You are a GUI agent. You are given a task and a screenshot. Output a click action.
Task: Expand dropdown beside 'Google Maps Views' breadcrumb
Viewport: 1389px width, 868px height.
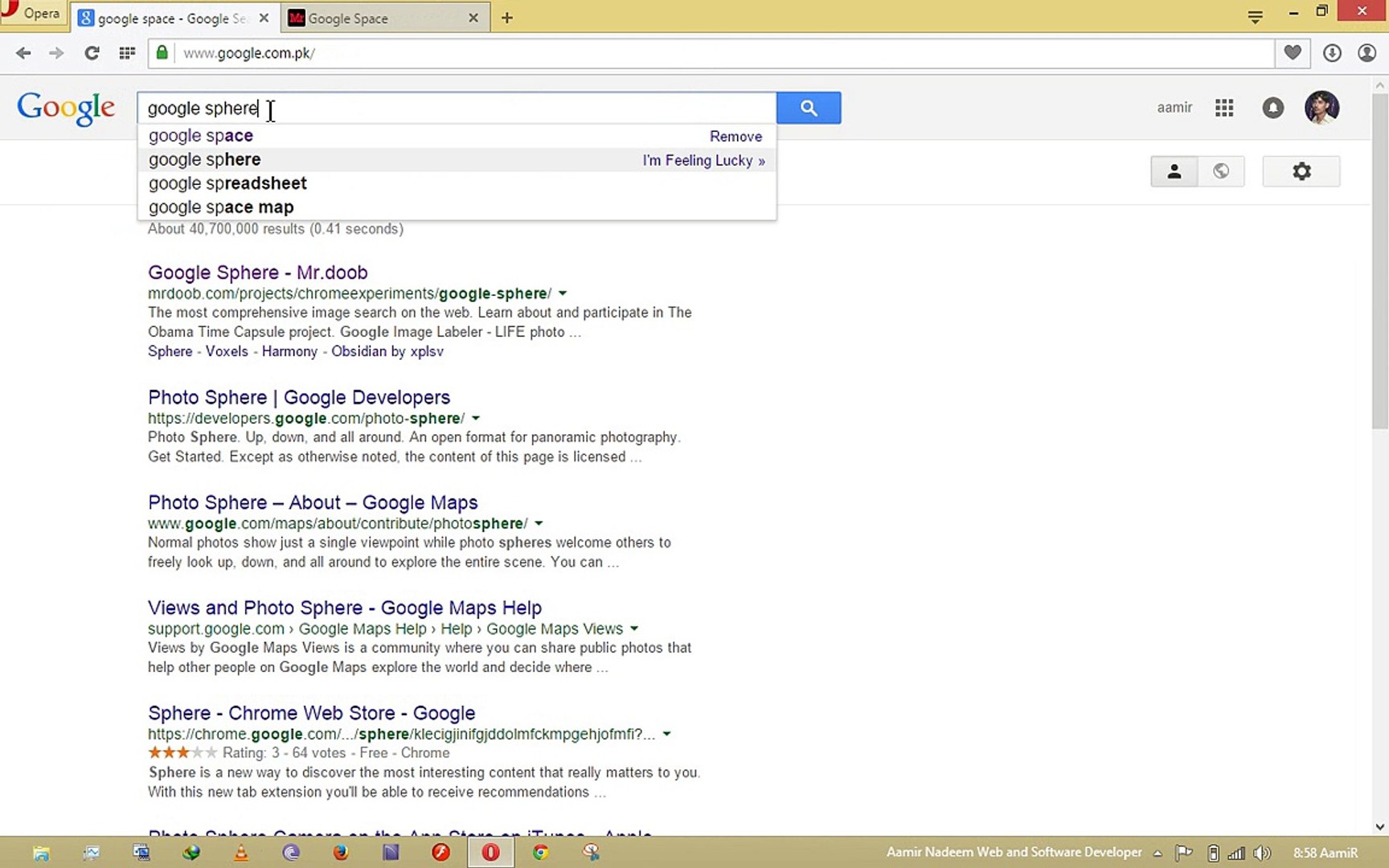[x=634, y=628]
